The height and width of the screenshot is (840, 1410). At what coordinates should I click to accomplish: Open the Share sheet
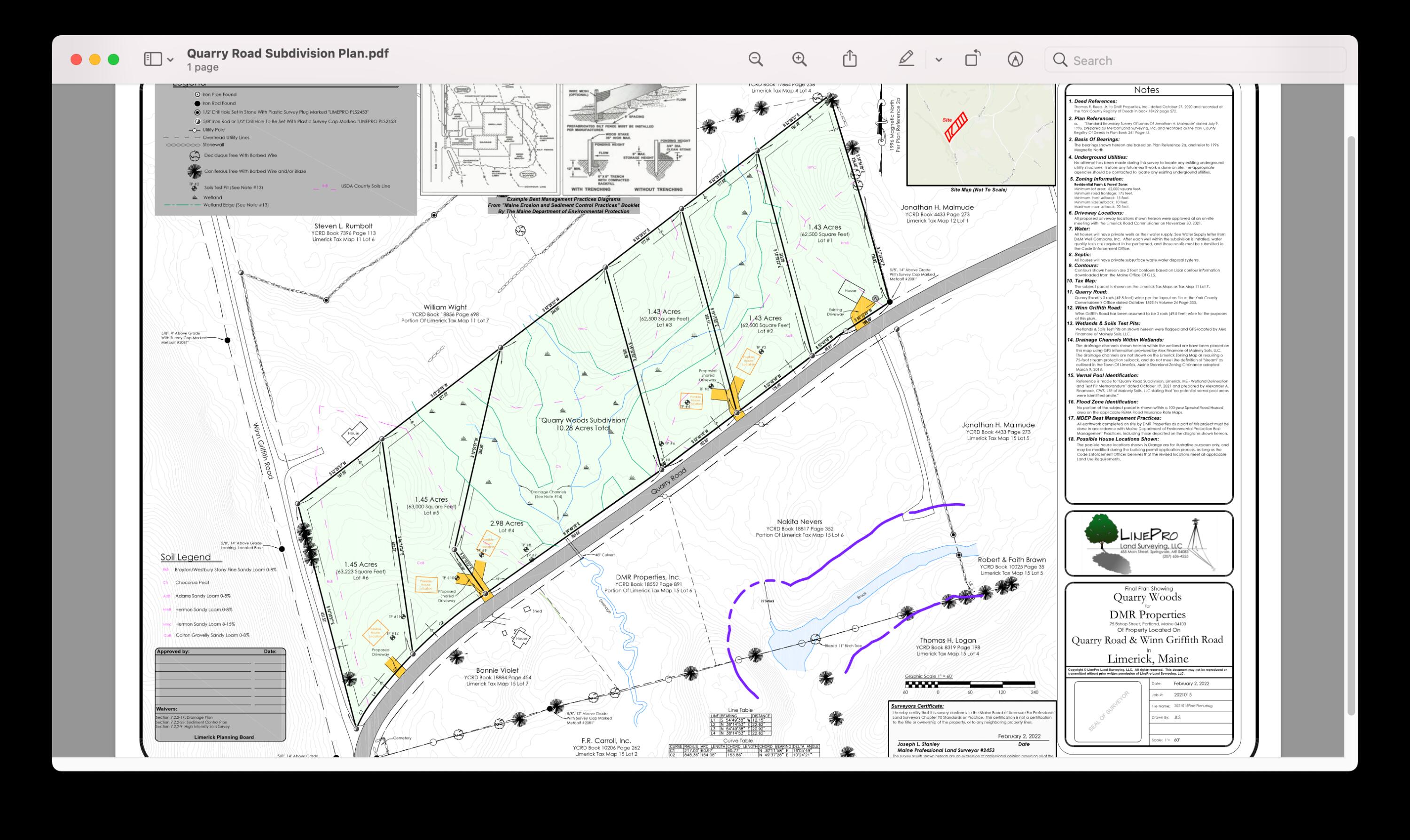coord(849,58)
